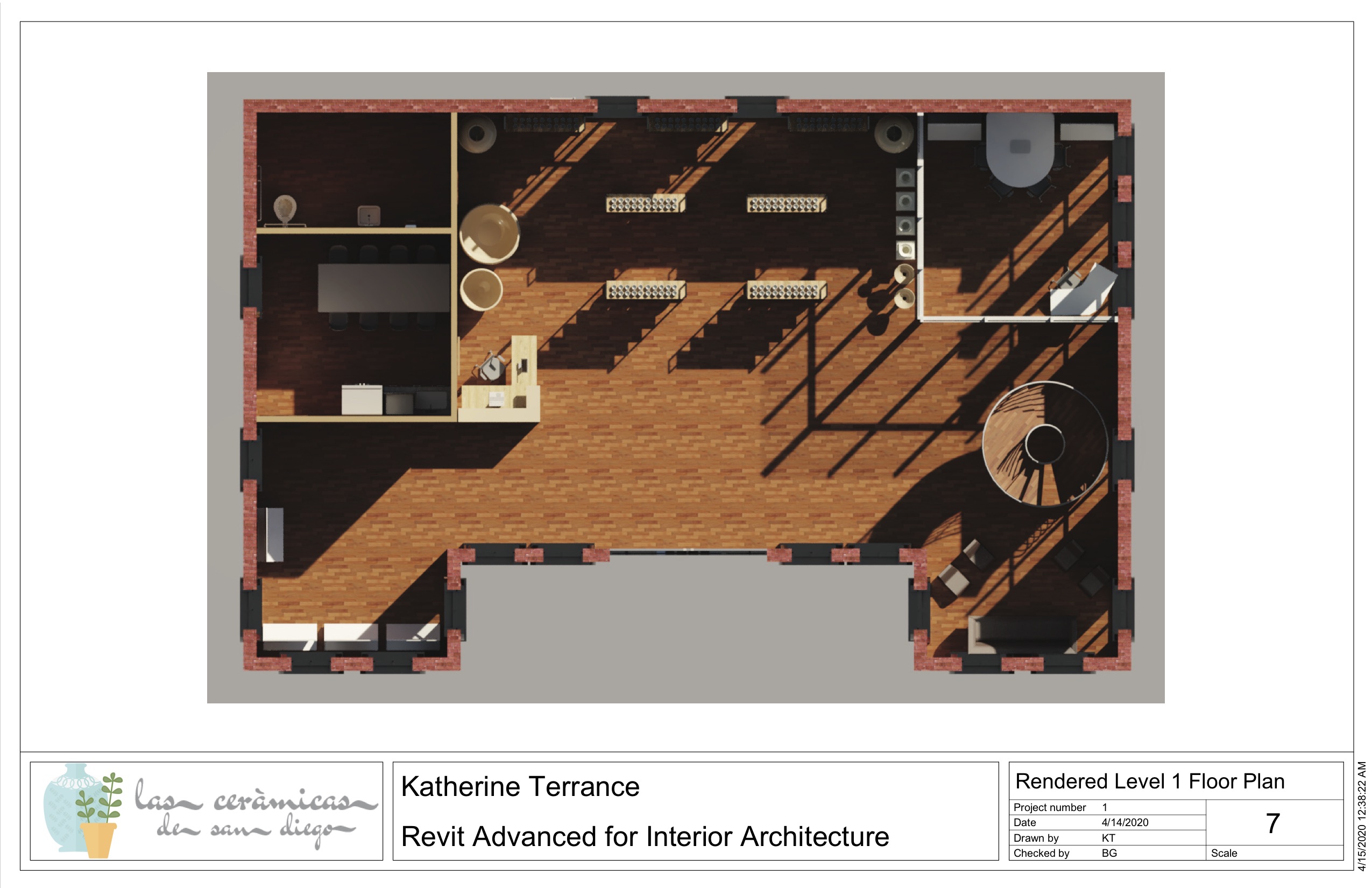The width and height of the screenshot is (1372, 888).
Task: Click the top-left pottery display shelf
Action: pyautogui.click(x=645, y=203)
